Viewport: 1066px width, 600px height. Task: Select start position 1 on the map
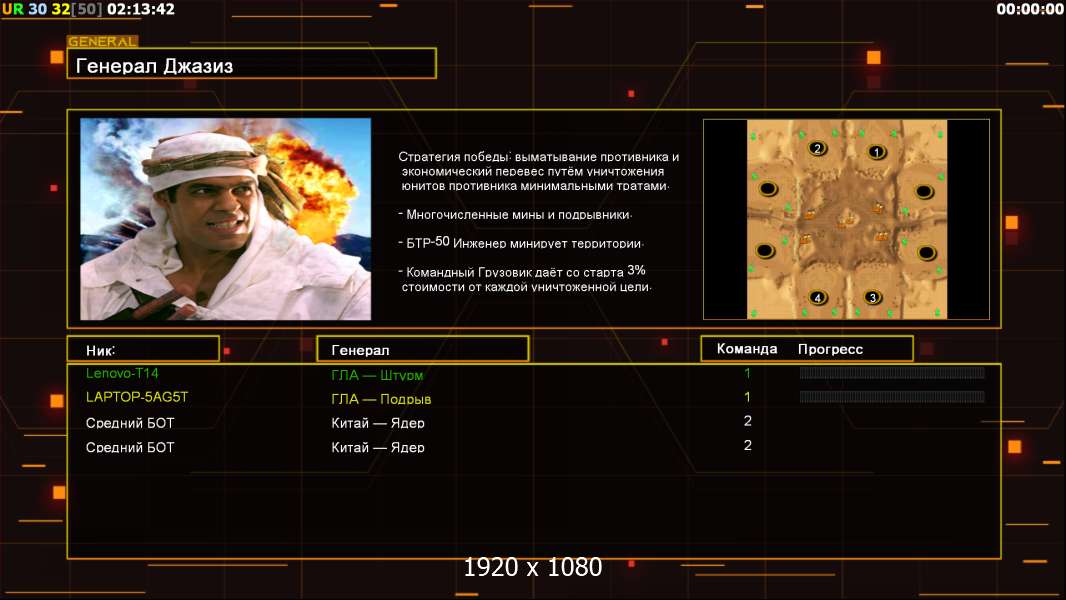click(877, 152)
